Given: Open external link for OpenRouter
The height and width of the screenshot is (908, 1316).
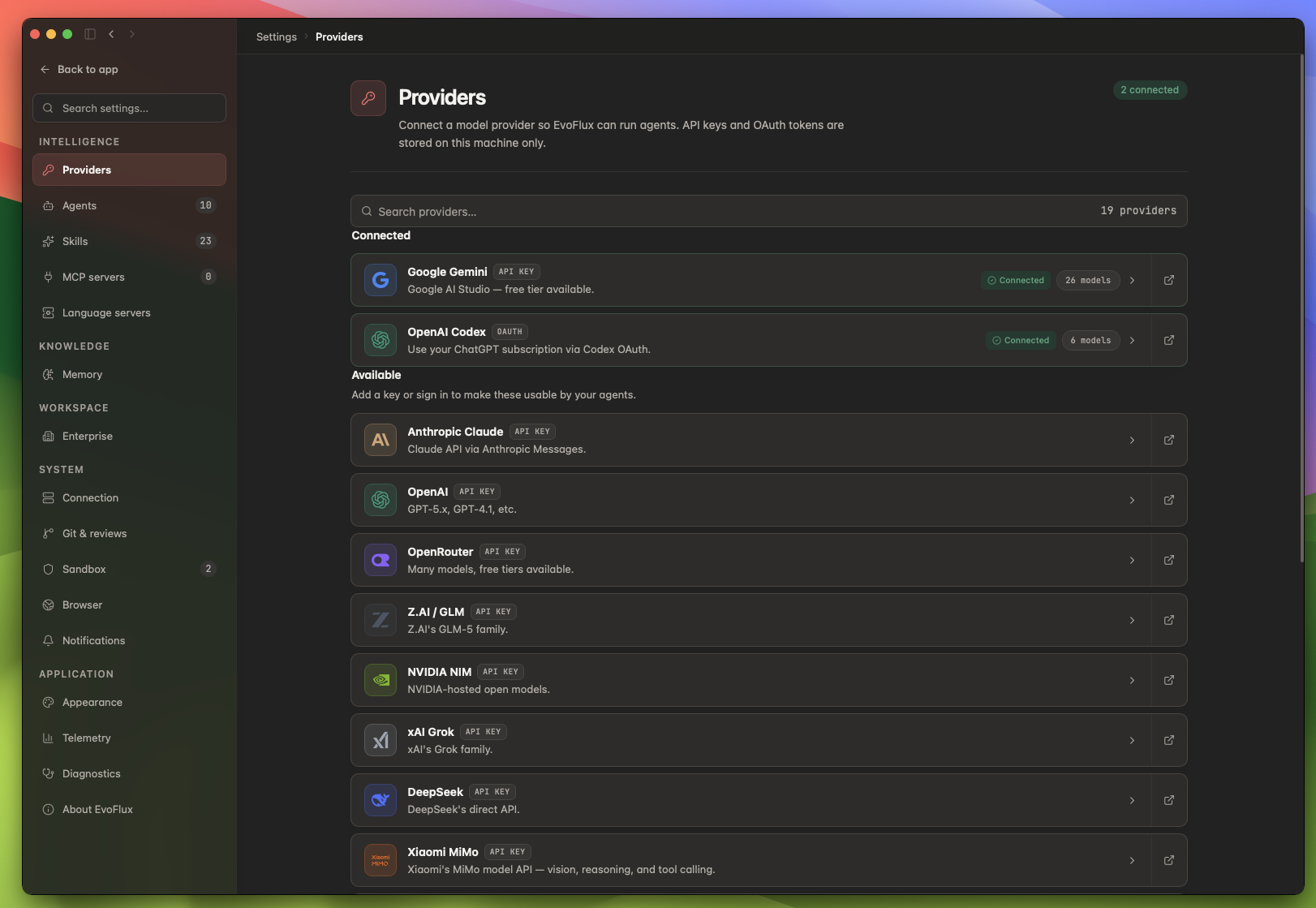Looking at the screenshot, I should (x=1168, y=560).
